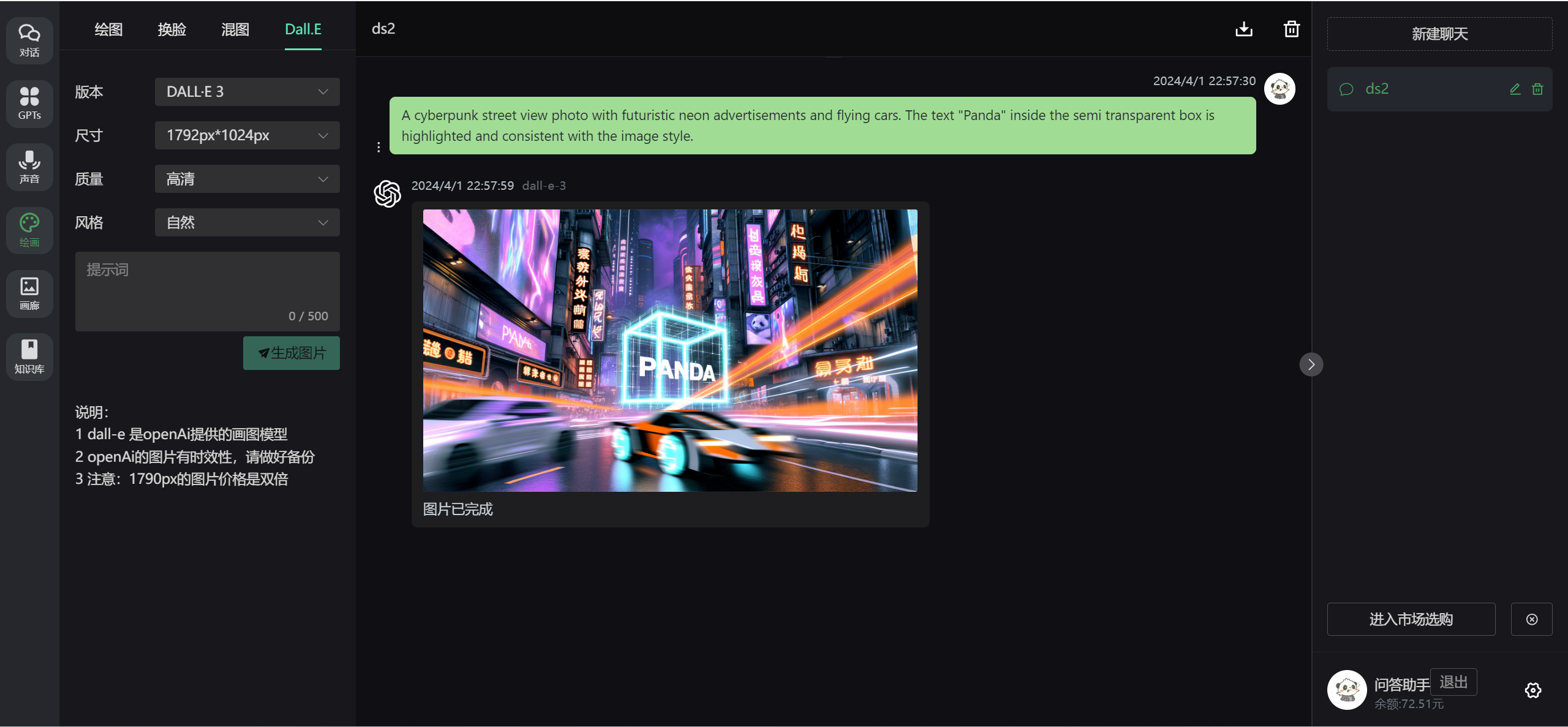Click the edit pencil icon for ds2
This screenshot has width=1568, height=727.
[x=1515, y=89]
